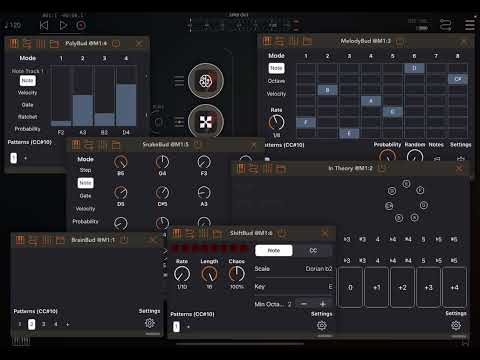The height and width of the screenshot is (360, 480).
Task: Open the routing icon in PolyBud header
Action: pos(27,43)
